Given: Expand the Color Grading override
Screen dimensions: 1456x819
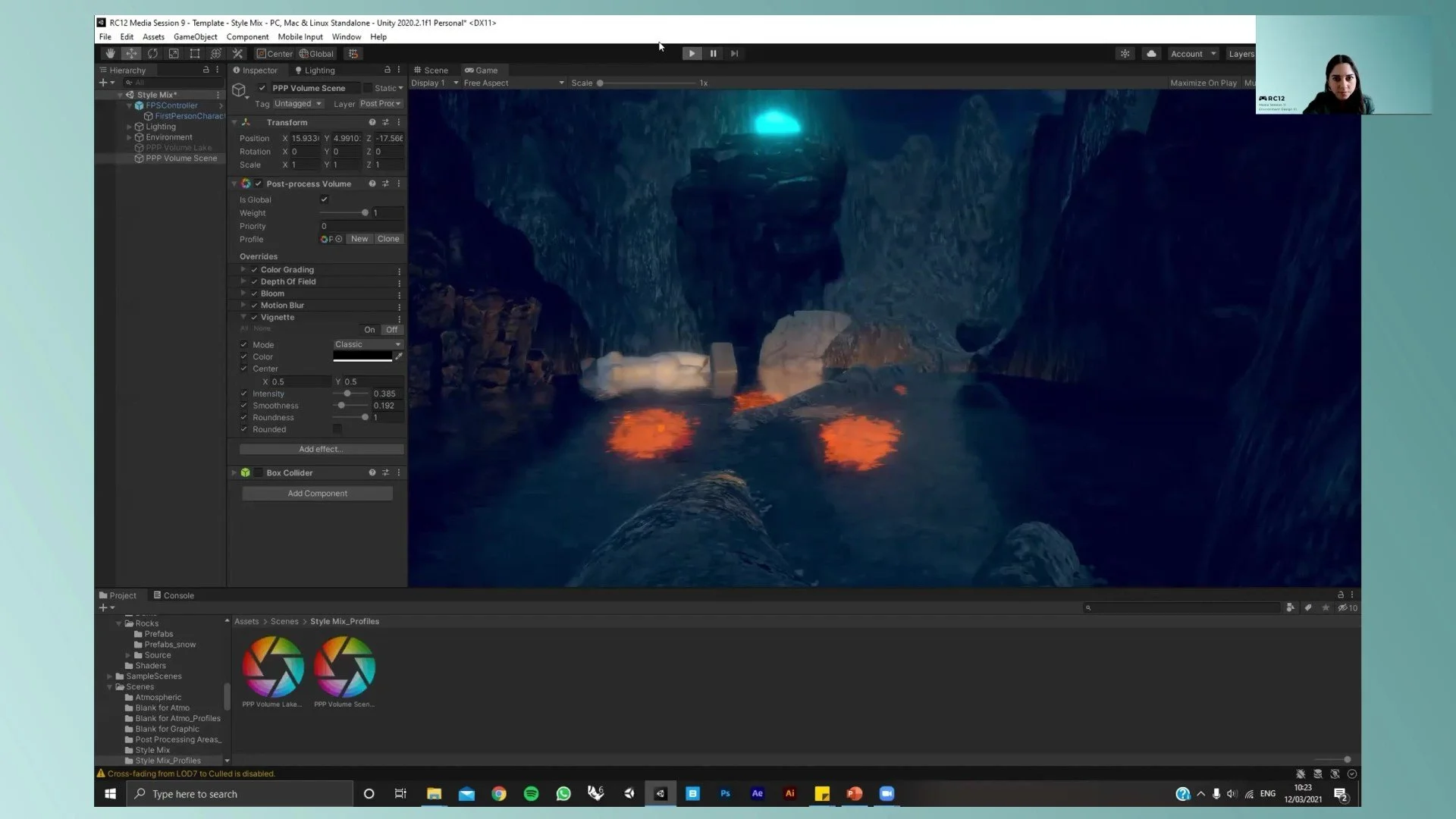Looking at the screenshot, I should [x=243, y=270].
